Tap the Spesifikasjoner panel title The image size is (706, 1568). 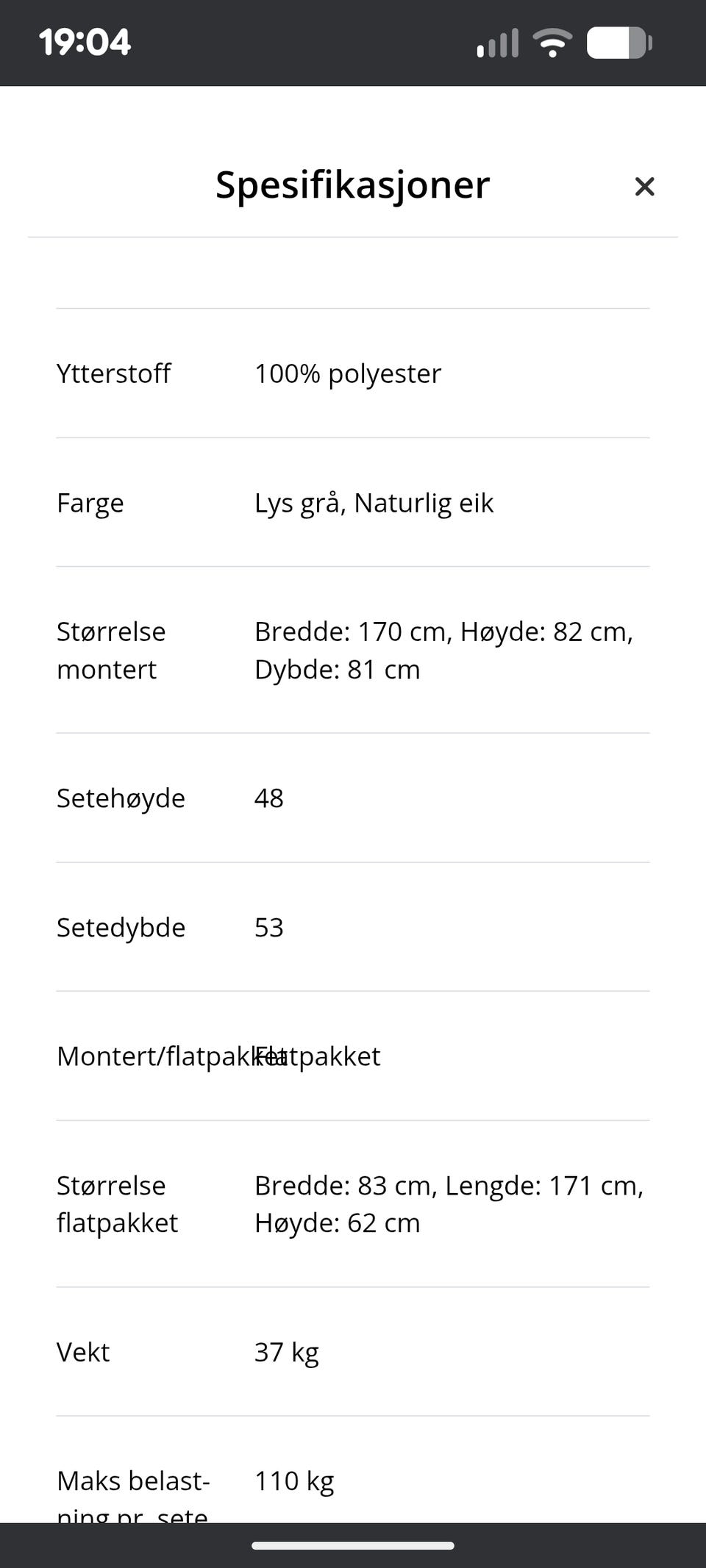[x=352, y=185]
